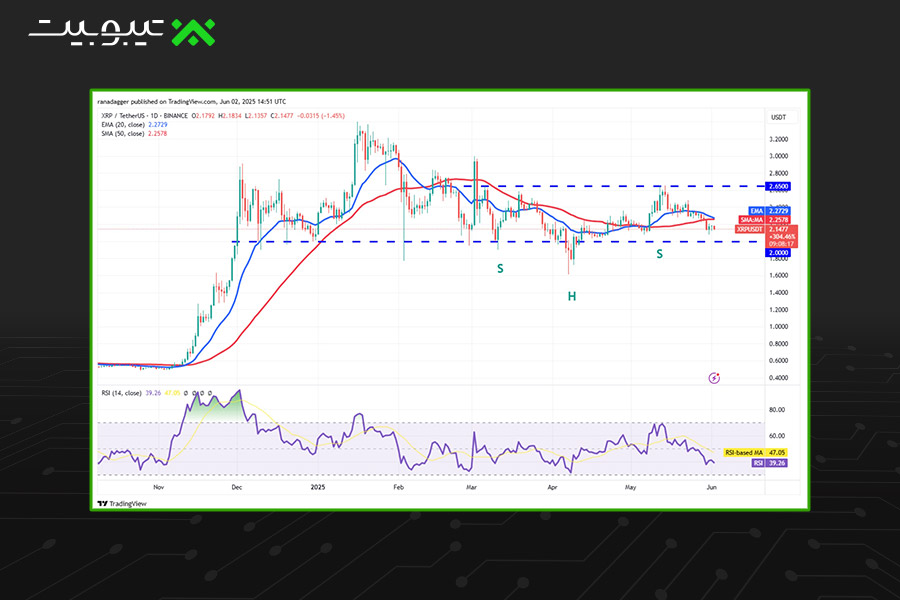The height and width of the screenshot is (600, 900).
Task: Open the TradingView logo at chart bottom
Action: click(x=122, y=504)
